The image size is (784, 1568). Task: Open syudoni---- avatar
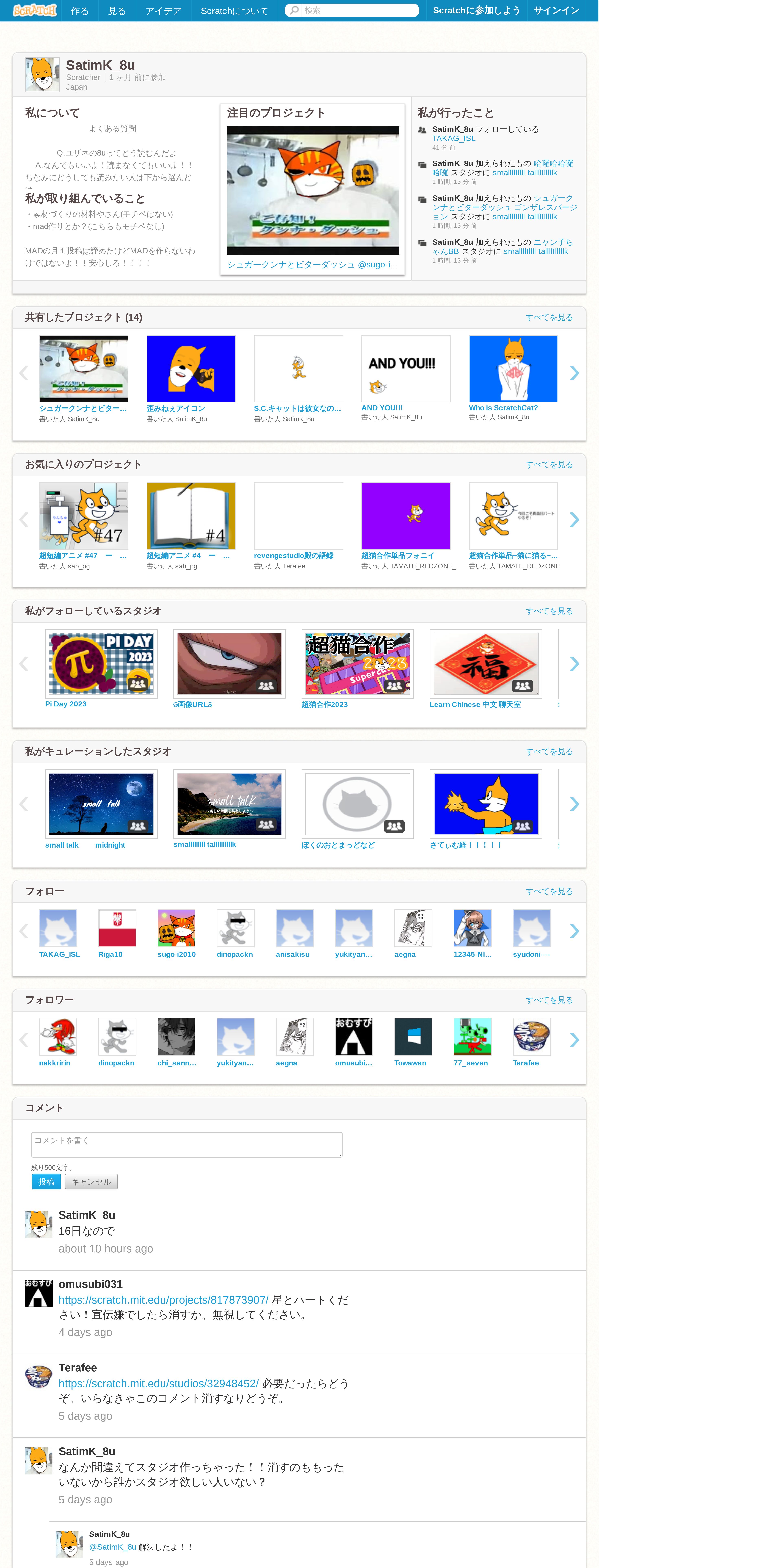tap(531, 928)
